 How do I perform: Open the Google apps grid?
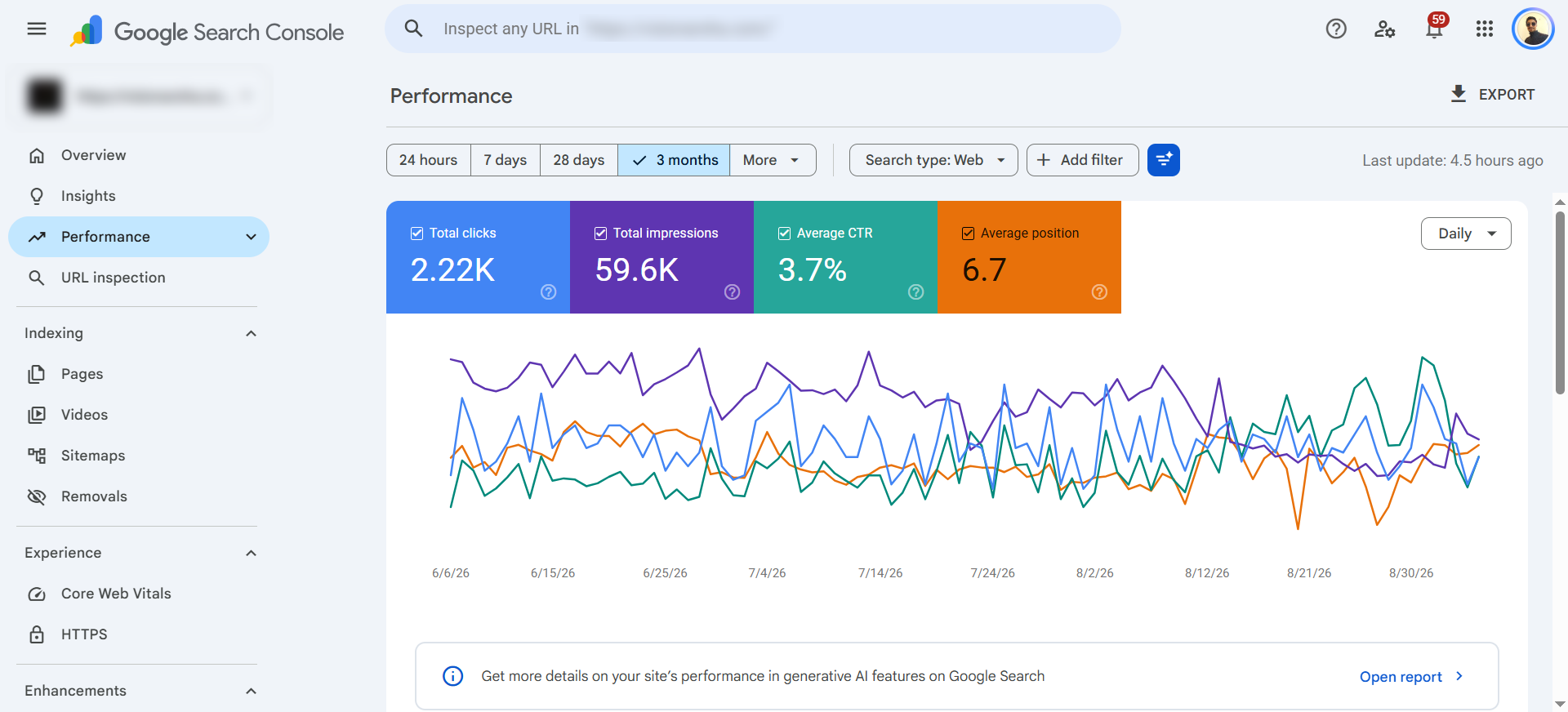coord(1485,29)
